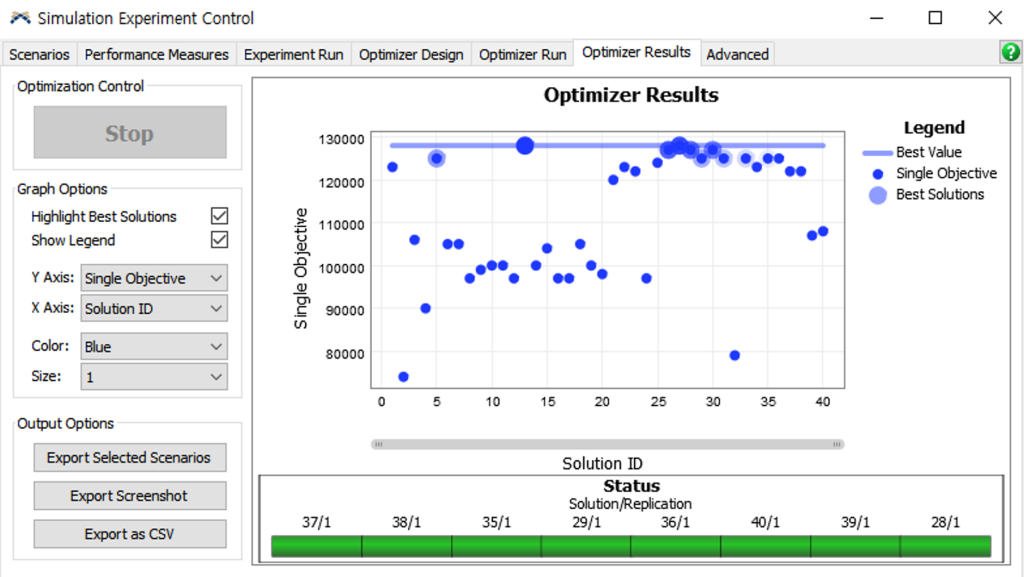
Task: Select the lowest data point near 75000
Action: [404, 377]
